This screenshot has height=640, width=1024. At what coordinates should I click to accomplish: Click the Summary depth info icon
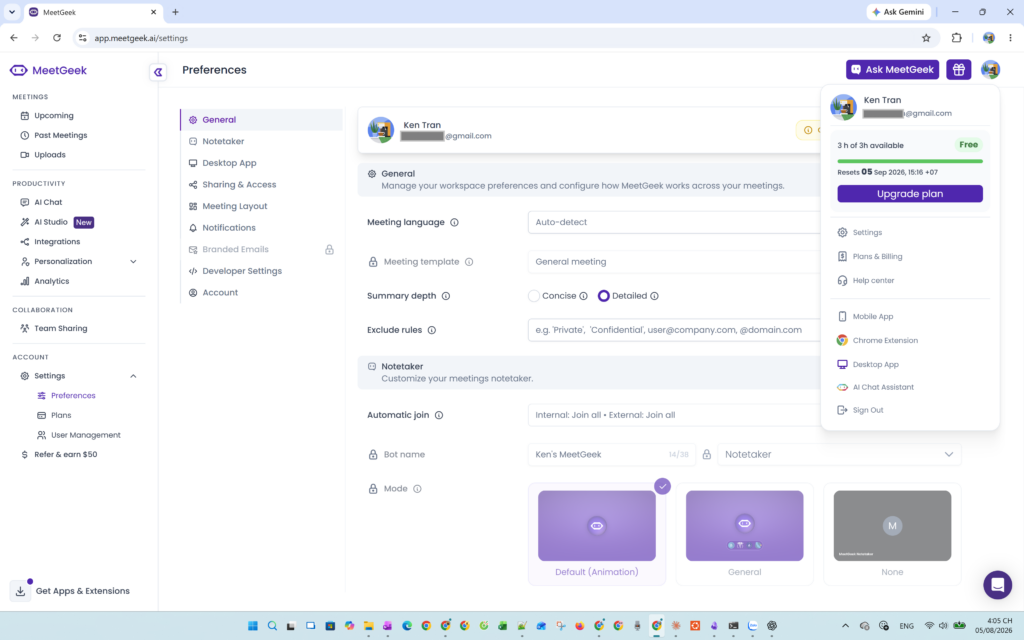446,296
